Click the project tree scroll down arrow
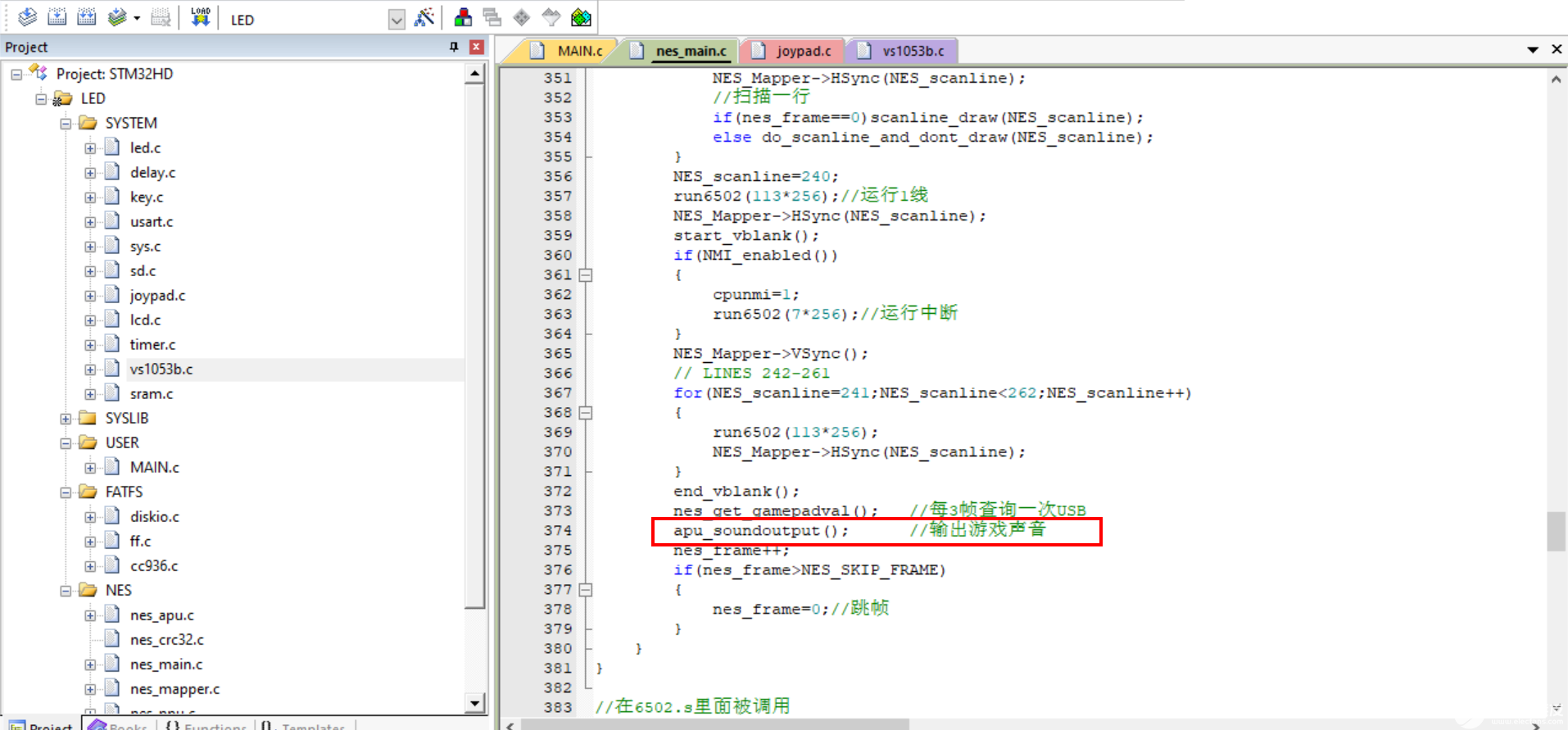1568x730 pixels. (x=475, y=703)
